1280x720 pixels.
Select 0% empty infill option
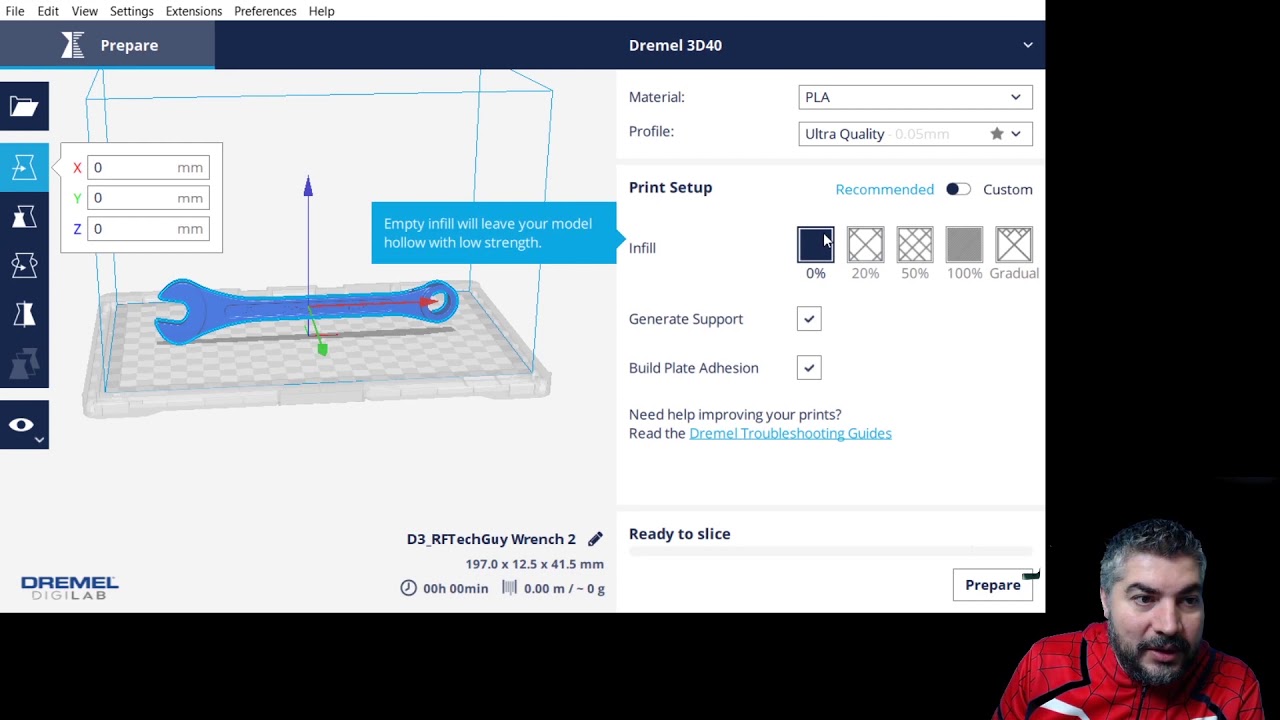[x=815, y=245]
